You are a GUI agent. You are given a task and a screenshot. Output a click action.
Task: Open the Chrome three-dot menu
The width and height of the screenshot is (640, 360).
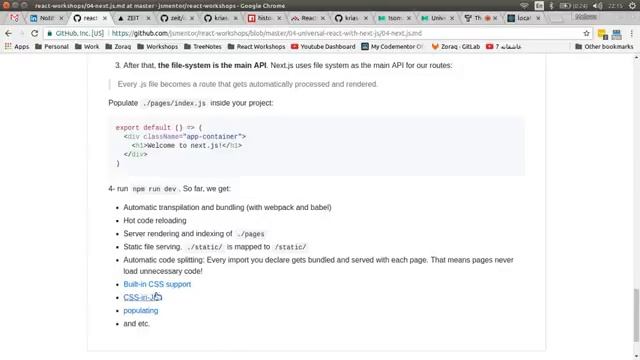(632, 33)
